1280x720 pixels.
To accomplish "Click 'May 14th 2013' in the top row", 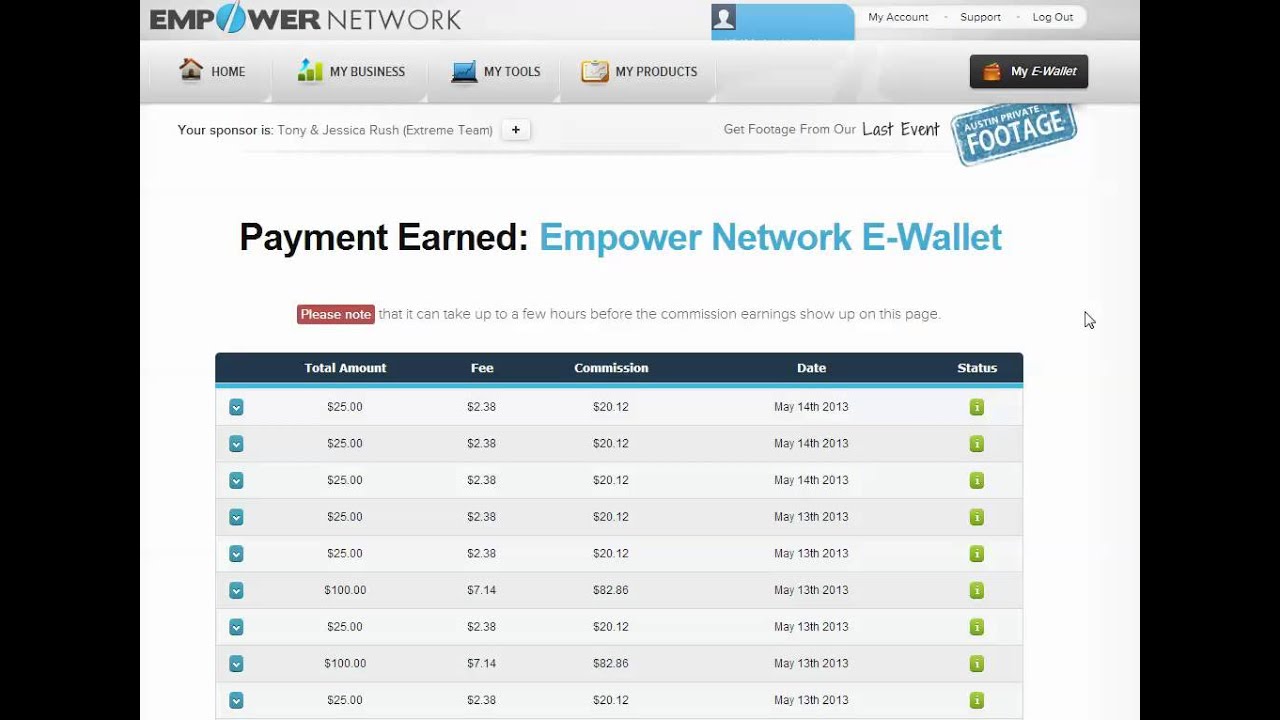I will (x=811, y=407).
